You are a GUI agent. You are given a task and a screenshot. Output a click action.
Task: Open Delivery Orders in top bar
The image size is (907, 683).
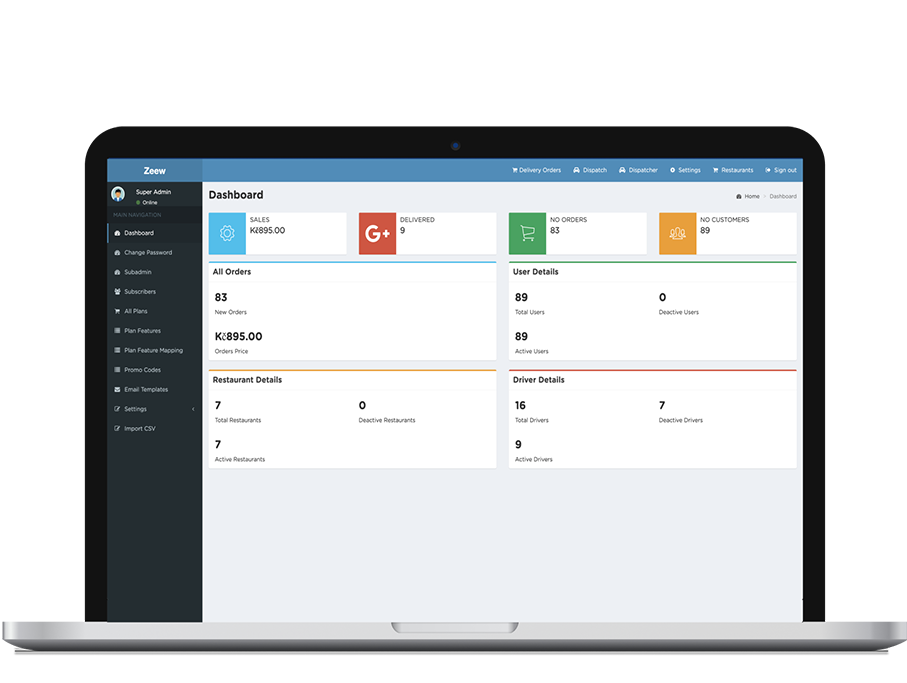pyautogui.click(x=537, y=170)
